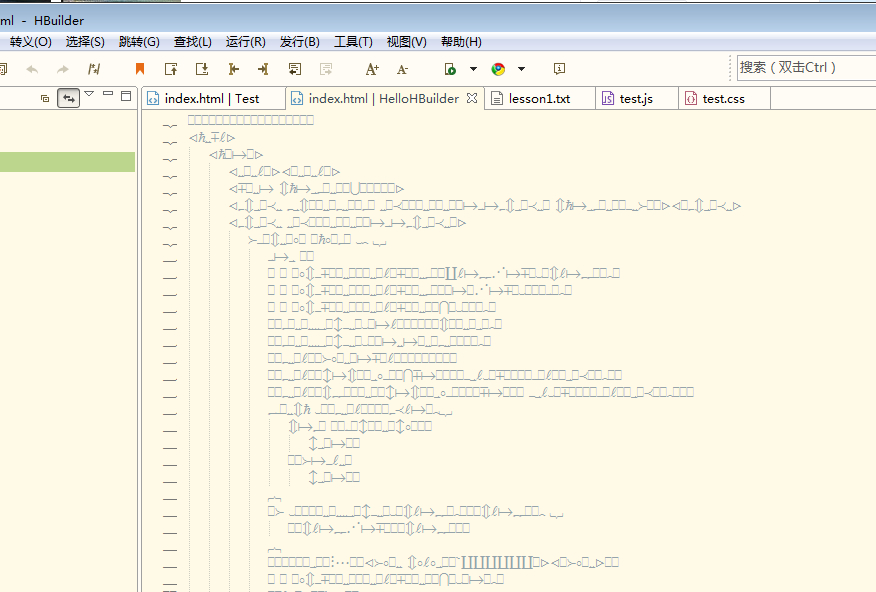
Task: Open the 工具(T) menu
Action: tap(353, 42)
